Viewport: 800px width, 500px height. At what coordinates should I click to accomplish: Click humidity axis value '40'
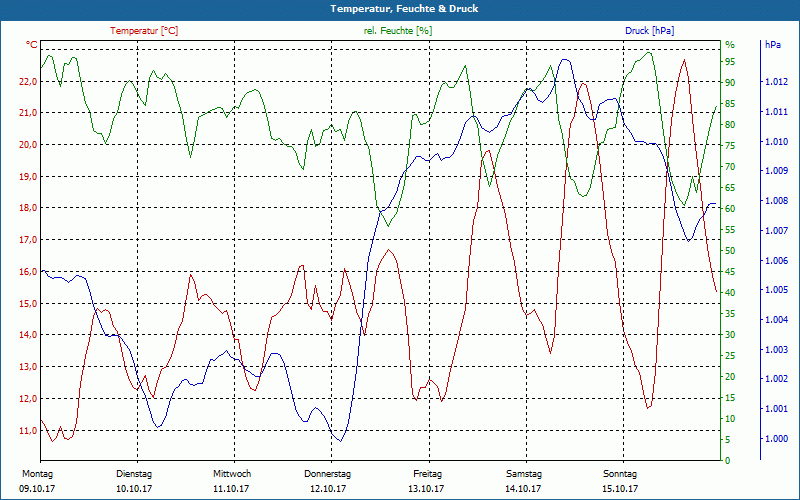pos(730,293)
